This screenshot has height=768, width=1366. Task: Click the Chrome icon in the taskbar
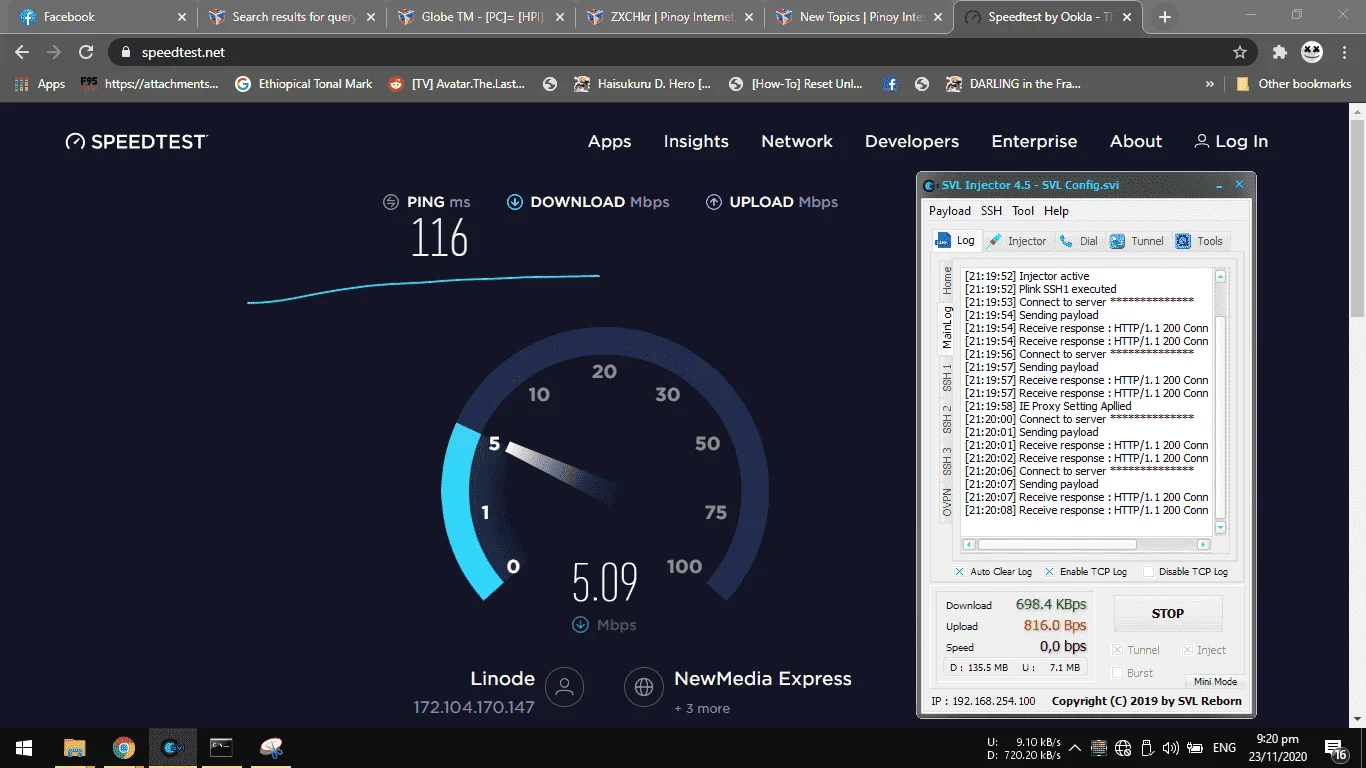click(124, 748)
